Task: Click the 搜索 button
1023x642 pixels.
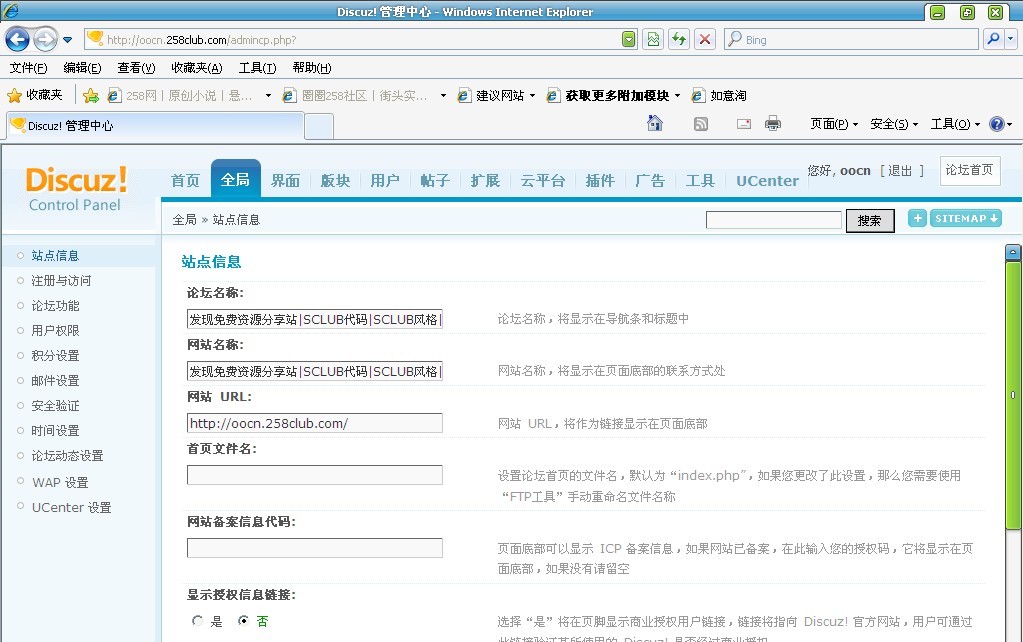Action: tap(870, 221)
